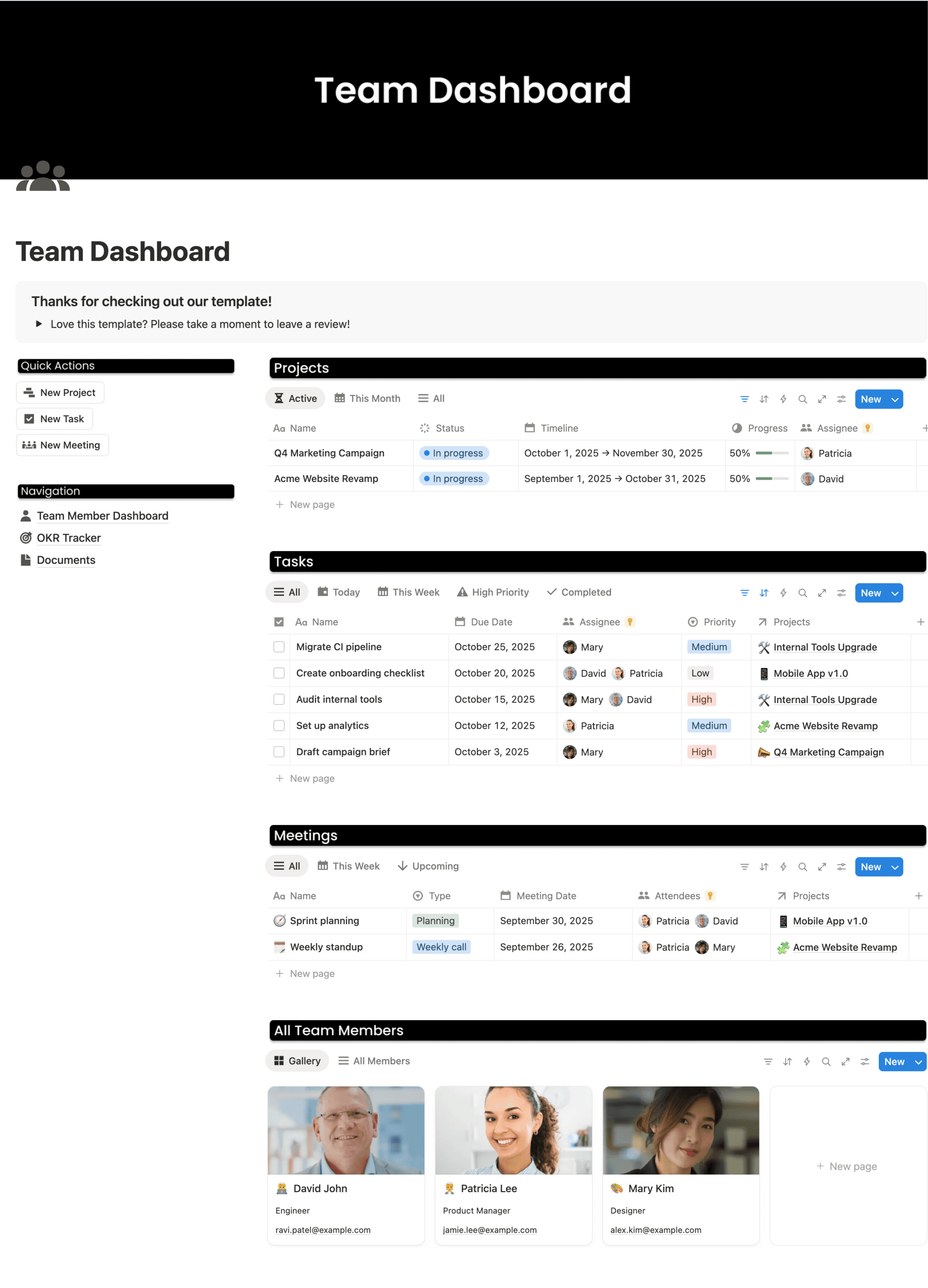This screenshot has height=1288, width=928.
Task: Click the sort icon in Tasks toolbar
Action: (x=763, y=593)
